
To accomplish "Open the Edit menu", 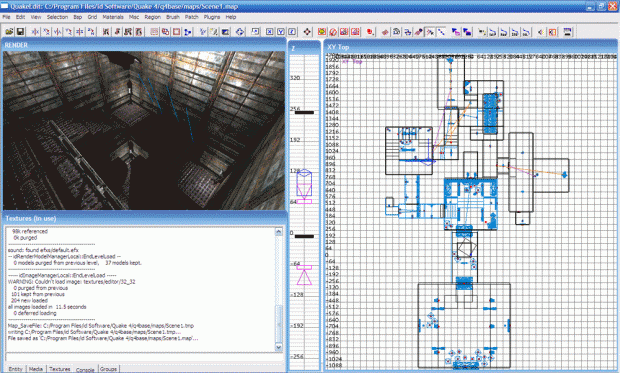I will [x=20, y=17].
